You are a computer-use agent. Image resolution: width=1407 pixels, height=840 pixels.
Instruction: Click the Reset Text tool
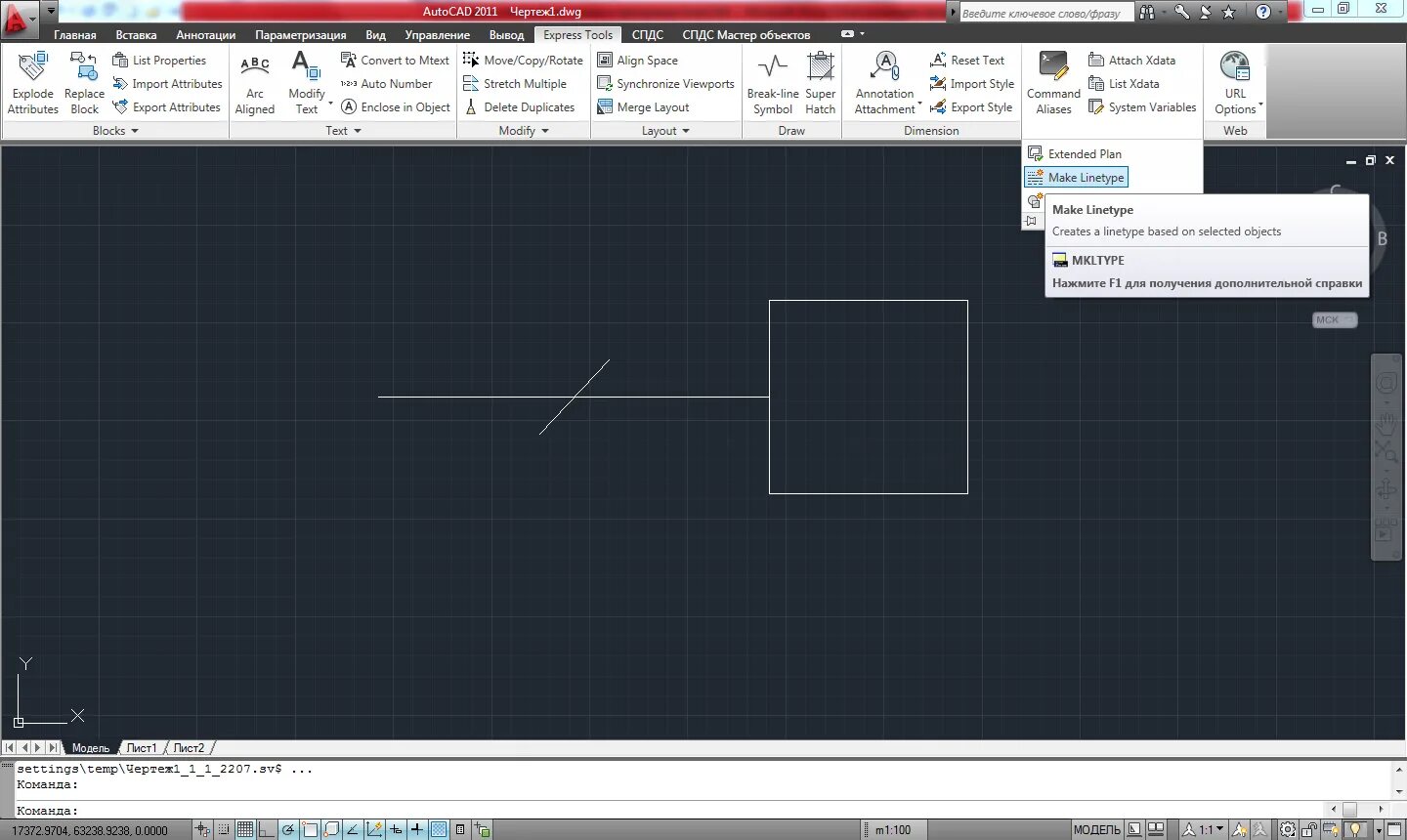click(967, 60)
